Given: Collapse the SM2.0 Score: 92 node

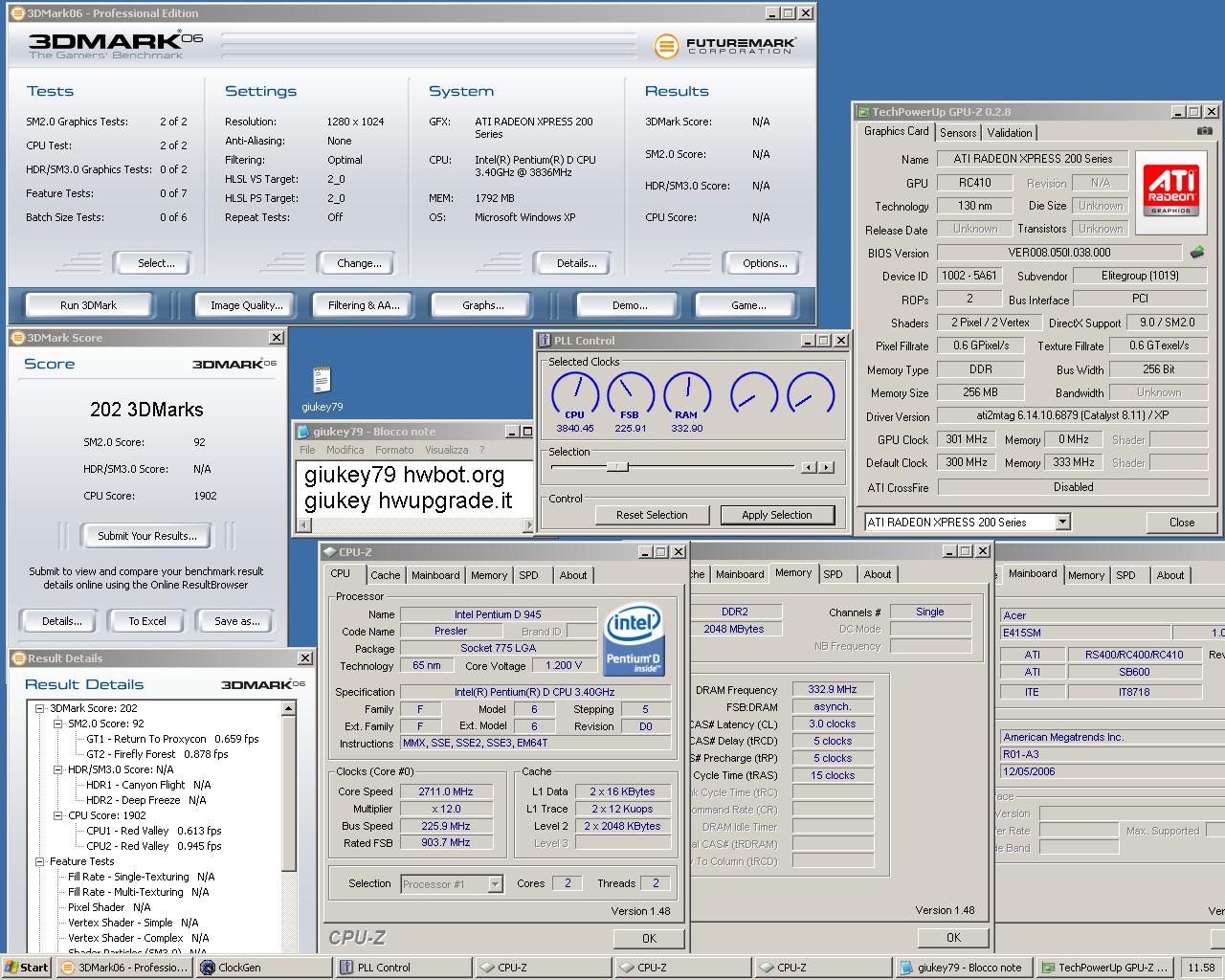Looking at the screenshot, I should (x=58, y=724).
